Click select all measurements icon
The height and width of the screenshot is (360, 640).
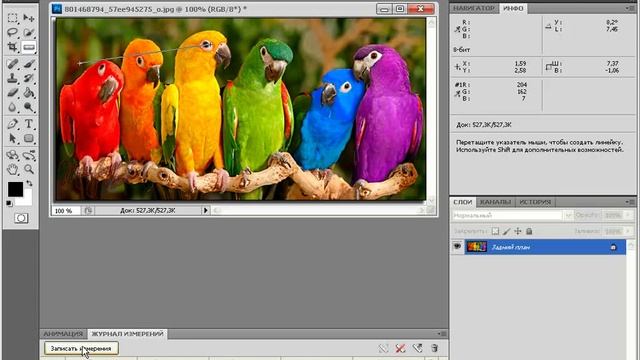(x=383, y=348)
